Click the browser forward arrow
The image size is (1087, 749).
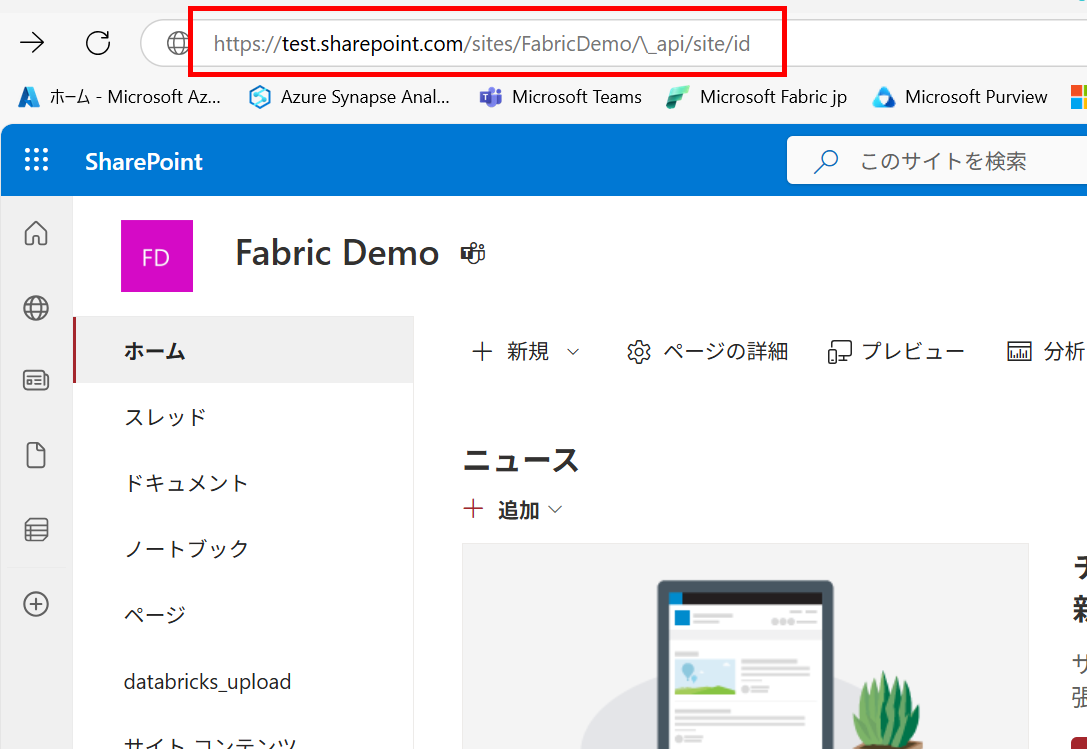coord(32,43)
